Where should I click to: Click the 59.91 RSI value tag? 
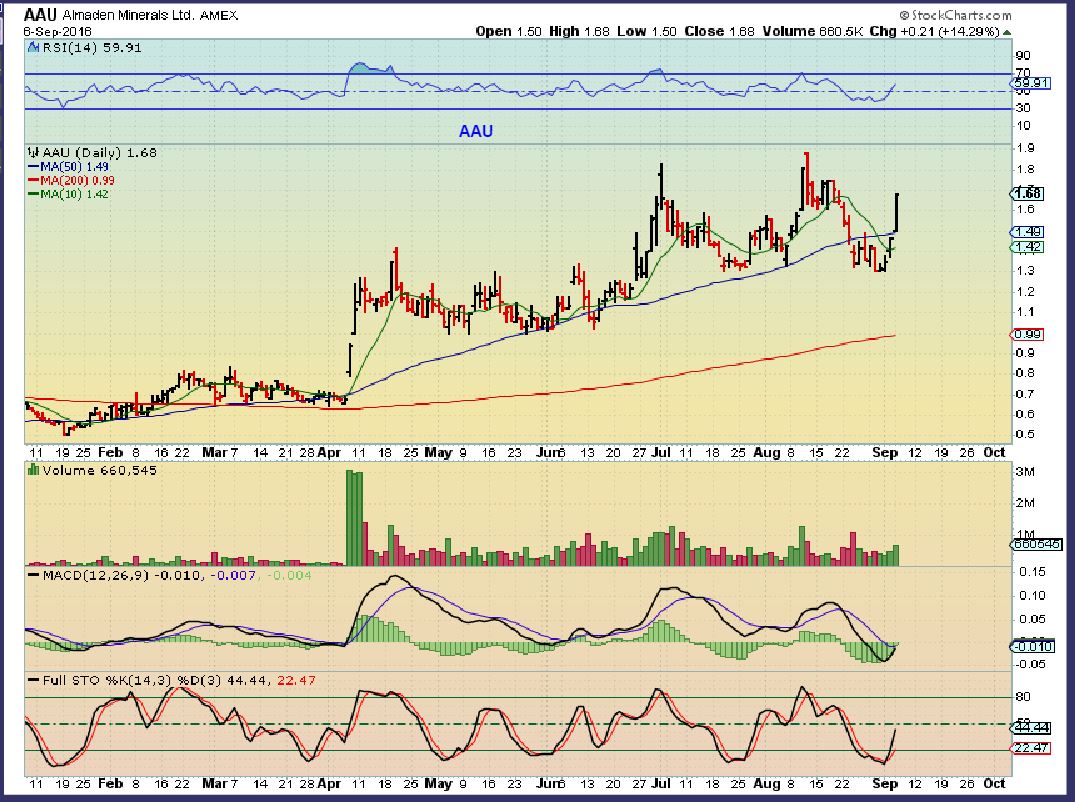[x=1030, y=83]
